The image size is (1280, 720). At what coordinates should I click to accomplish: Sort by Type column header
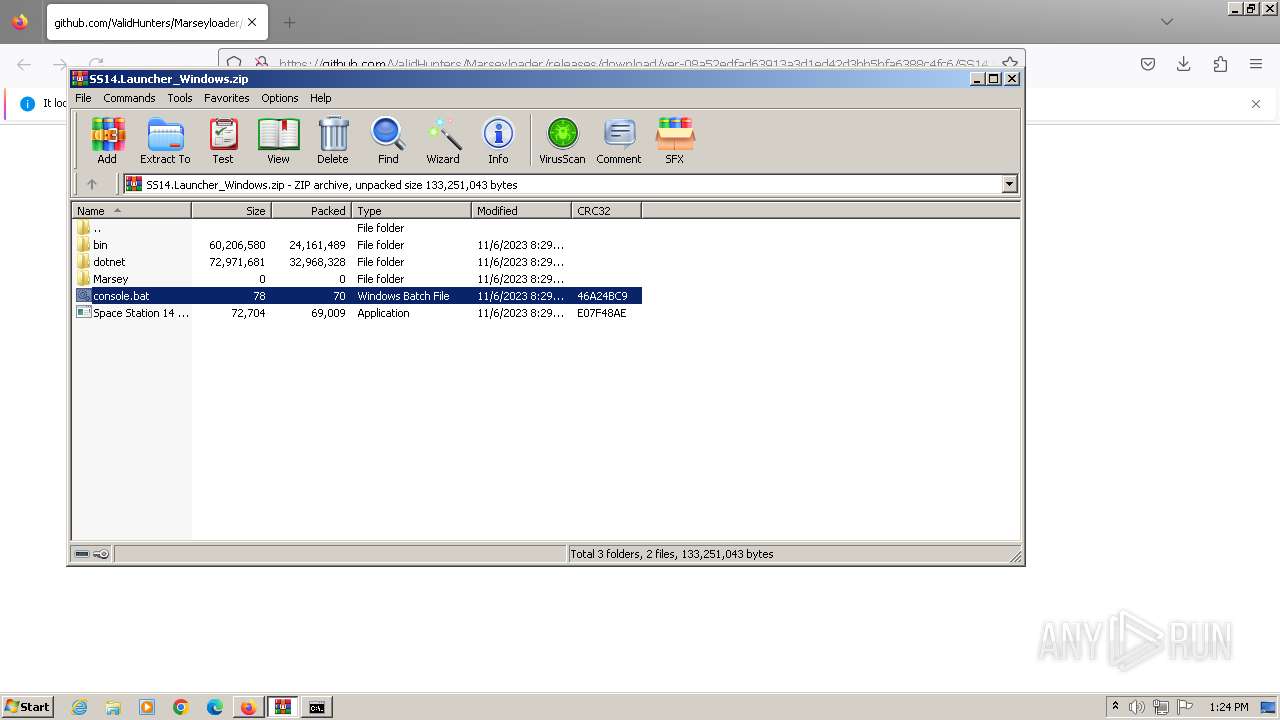pyautogui.click(x=411, y=210)
